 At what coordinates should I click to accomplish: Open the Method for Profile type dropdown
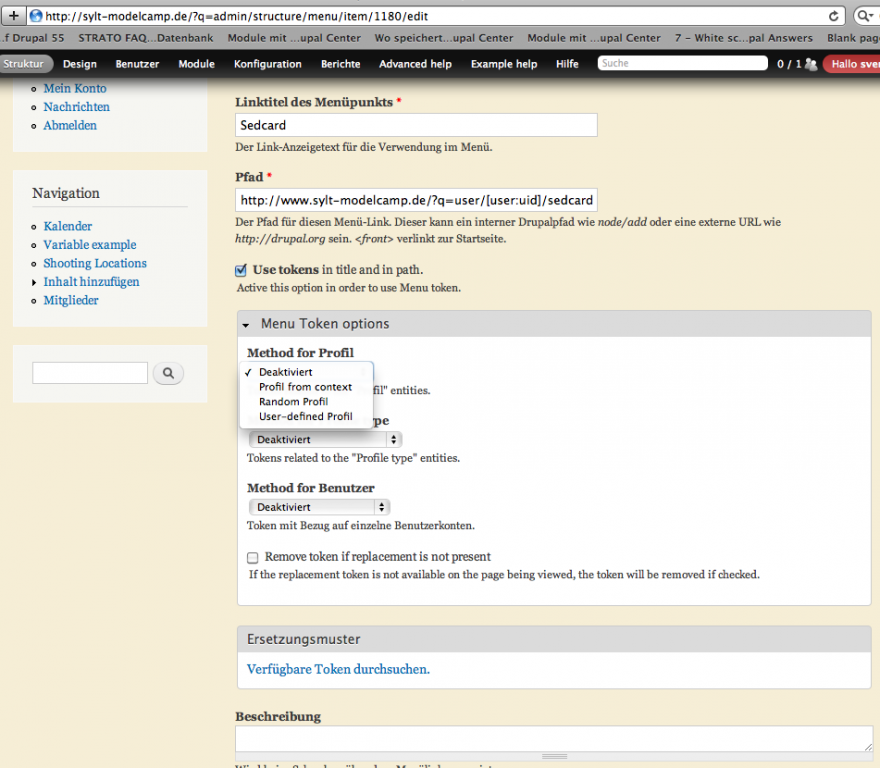325,439
